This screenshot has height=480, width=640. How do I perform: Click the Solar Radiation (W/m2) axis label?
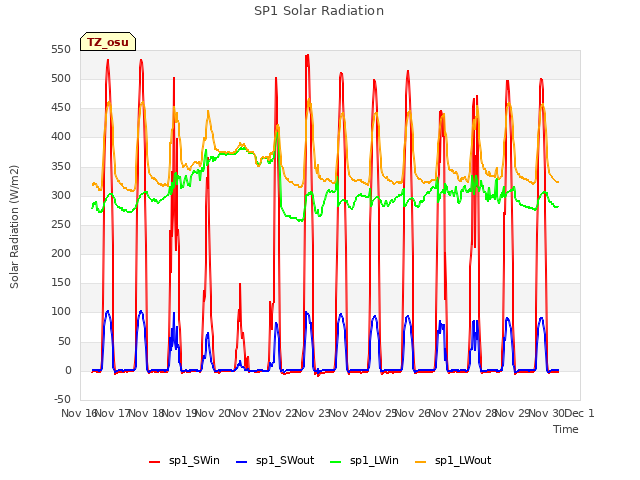(x=14, y=227)
